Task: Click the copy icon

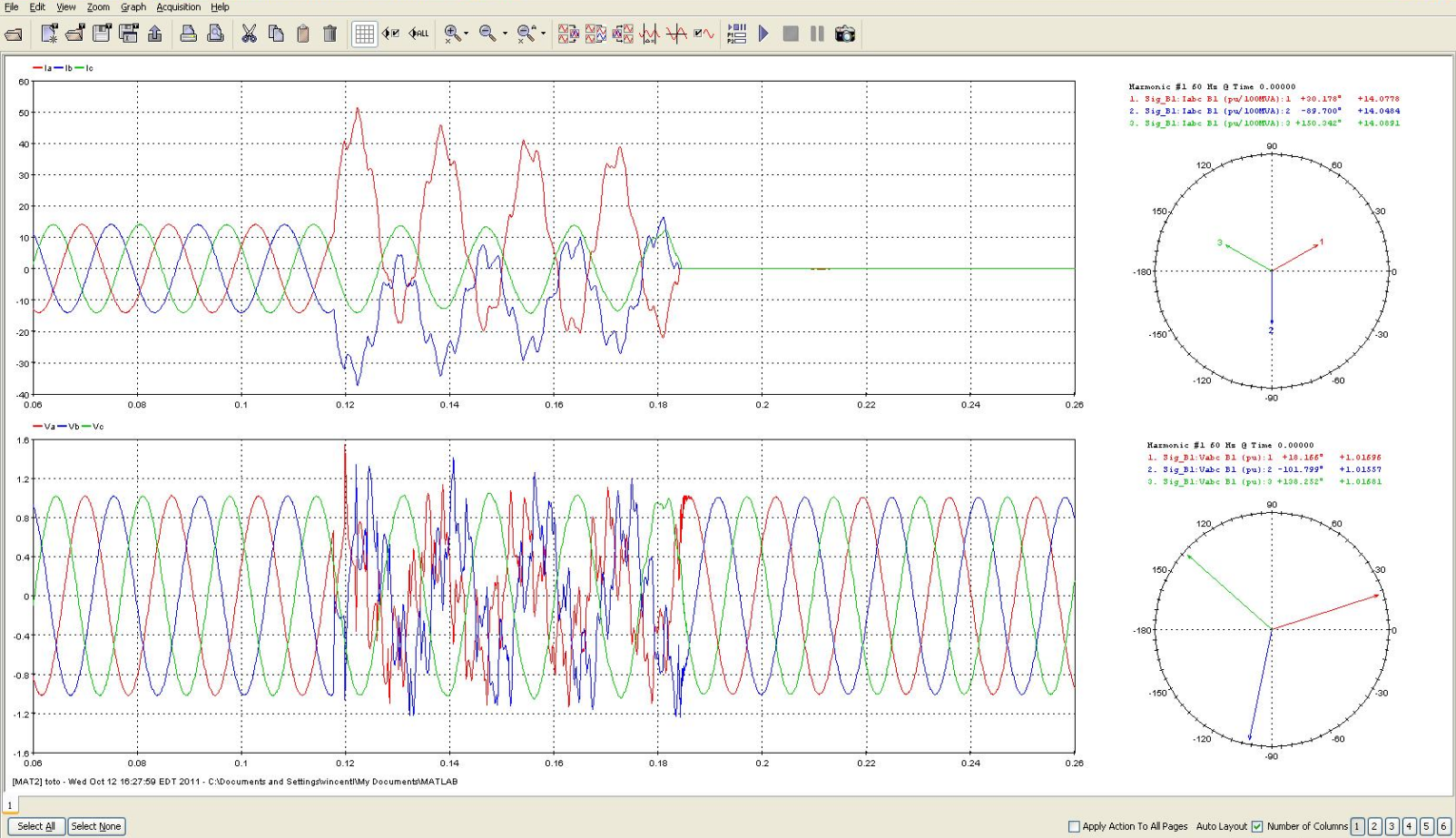Action: tap(276, 34)
